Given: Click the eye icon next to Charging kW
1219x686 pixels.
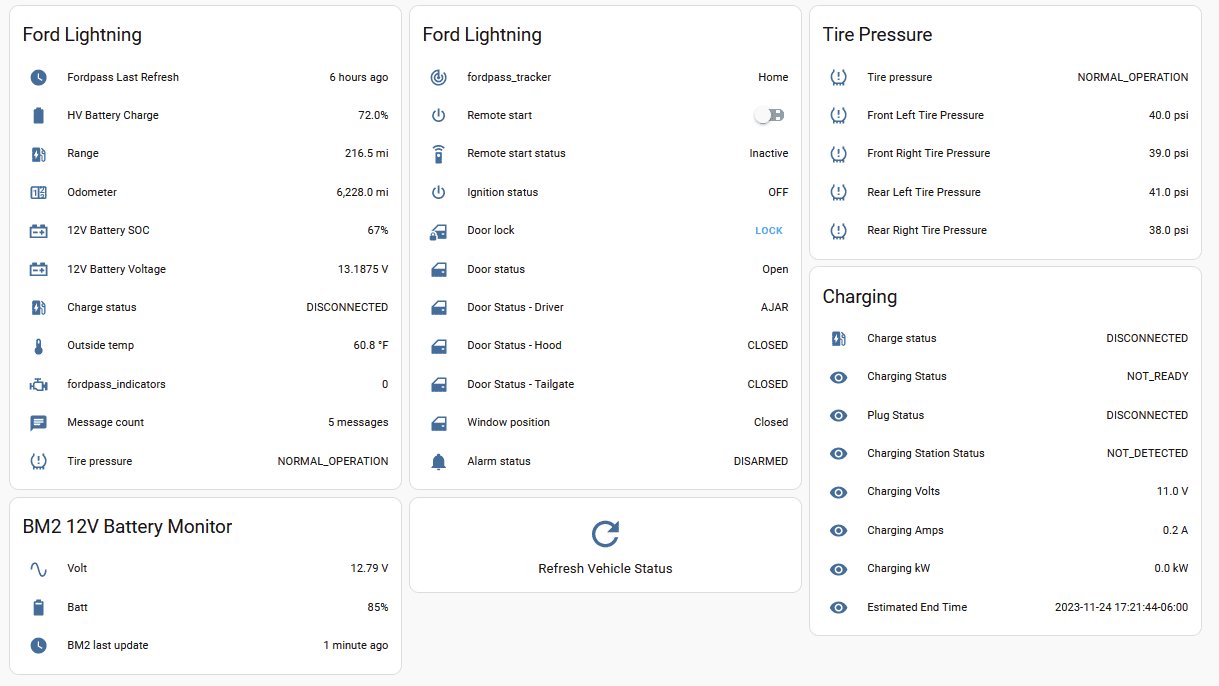Looking at the screenshot, I should (x=838, y=569).
